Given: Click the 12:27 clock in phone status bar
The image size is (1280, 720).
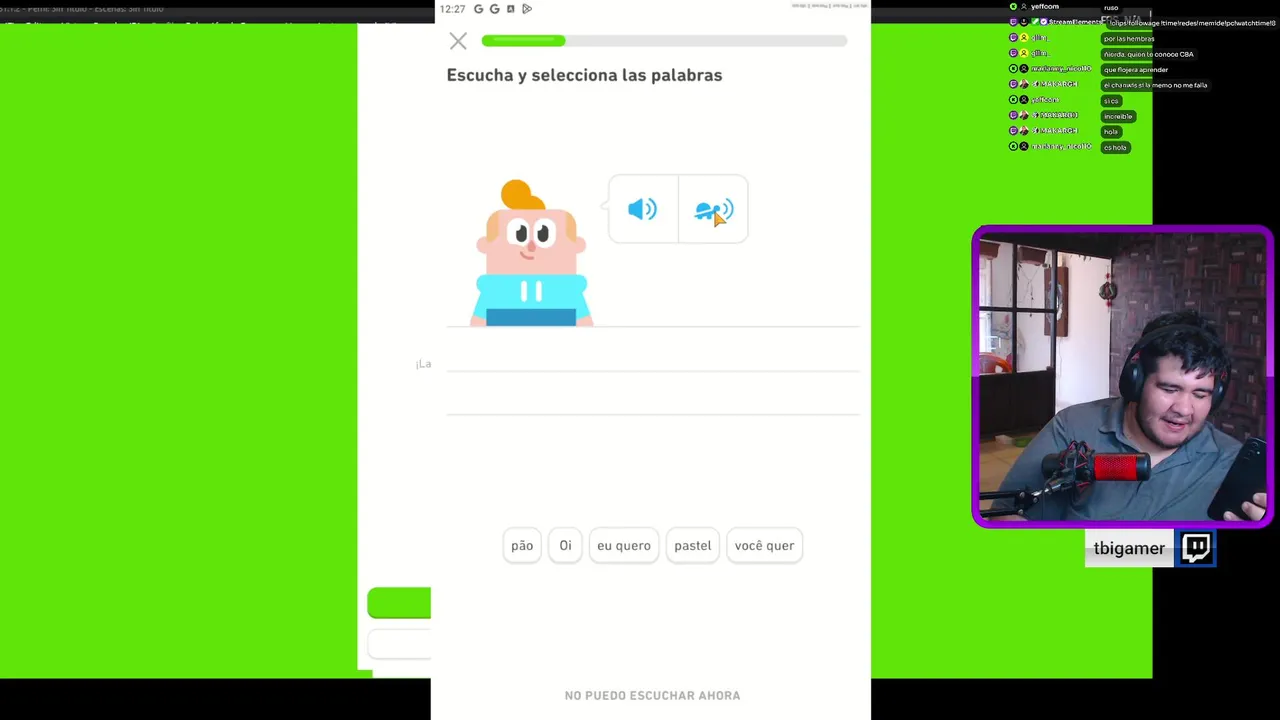Looking at the screenshot, I should coord(452,9).
